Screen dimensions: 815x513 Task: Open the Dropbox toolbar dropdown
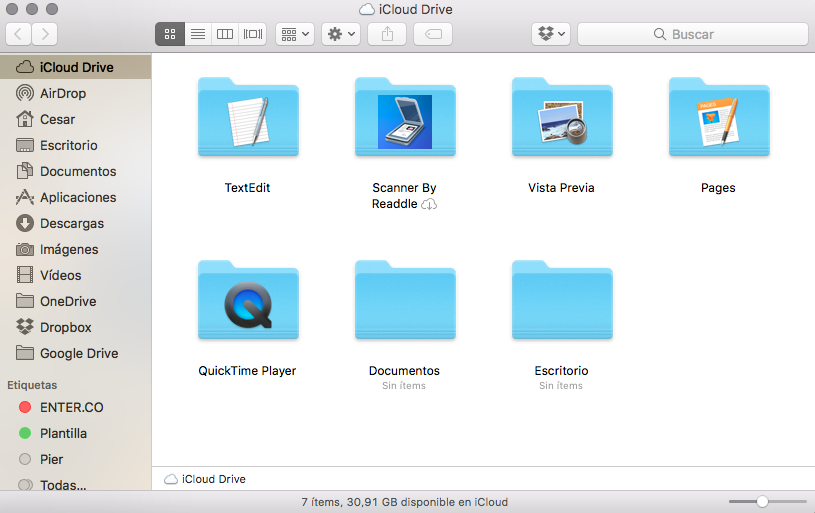(x=551, y=34)
